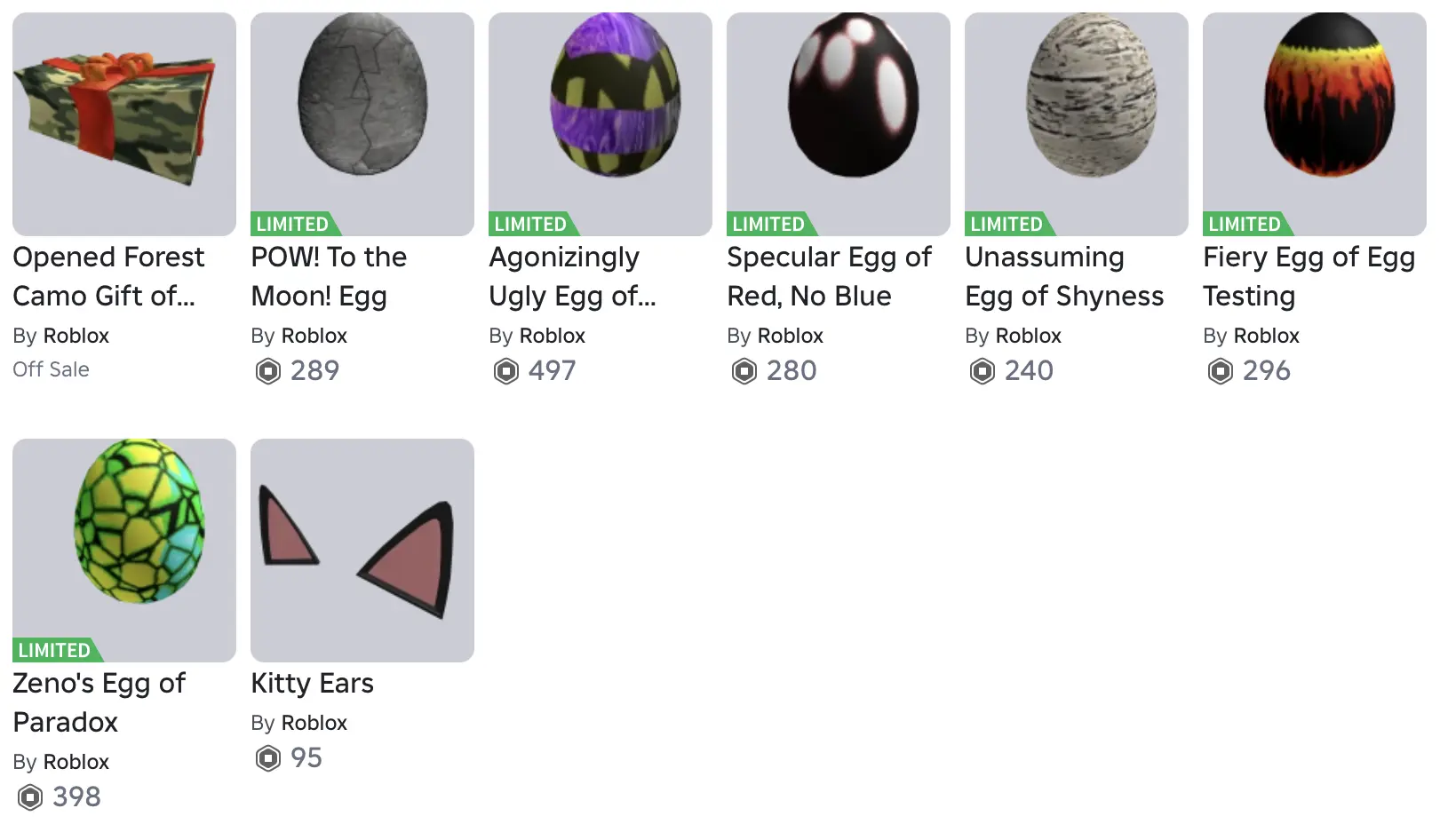Click the Fiery Egg of Egg Testing title
The width and height of the screenshot is (1448, 840).
coord(1309,276)
